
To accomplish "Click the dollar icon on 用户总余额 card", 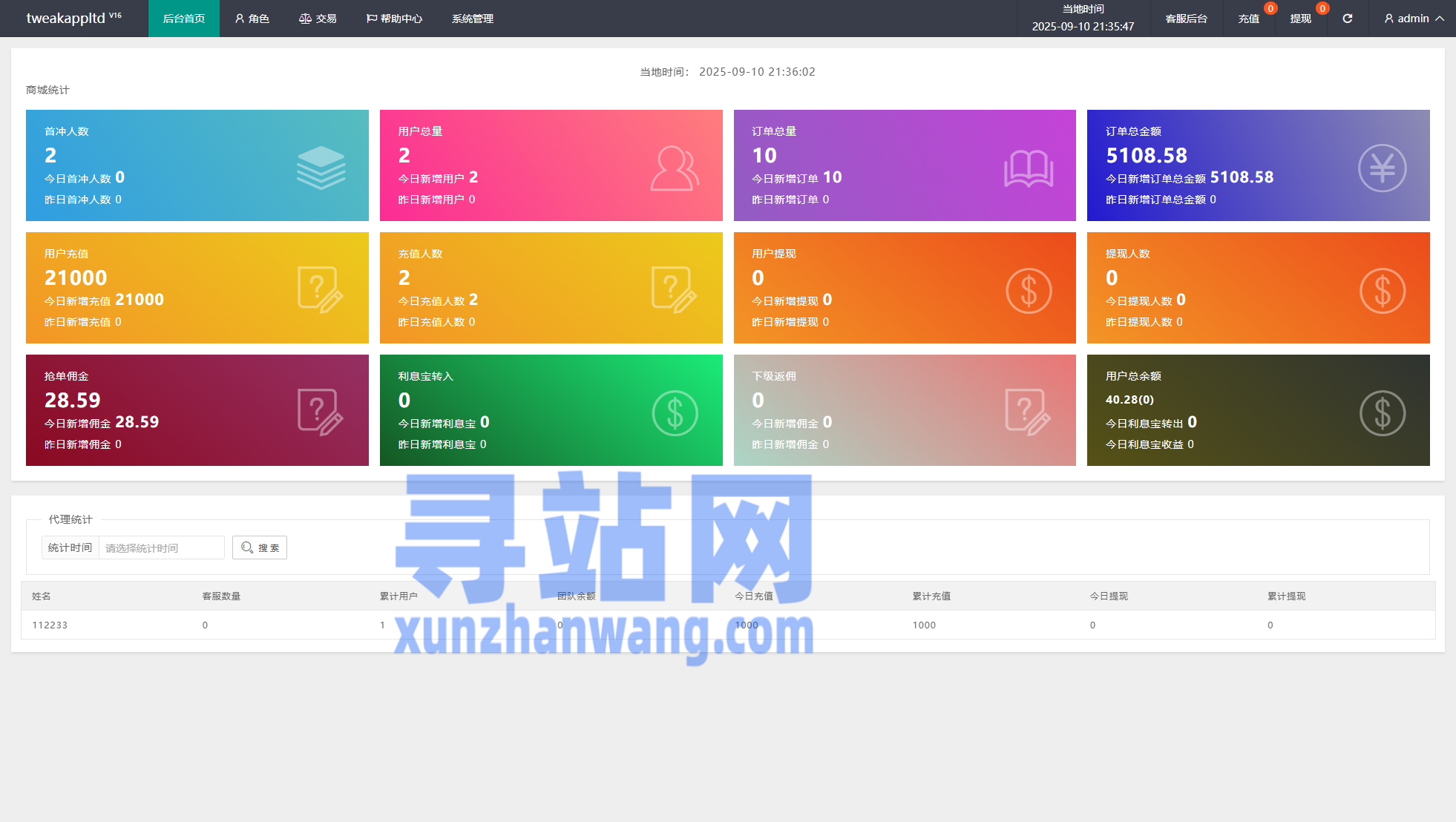I will coord(1382,413).
